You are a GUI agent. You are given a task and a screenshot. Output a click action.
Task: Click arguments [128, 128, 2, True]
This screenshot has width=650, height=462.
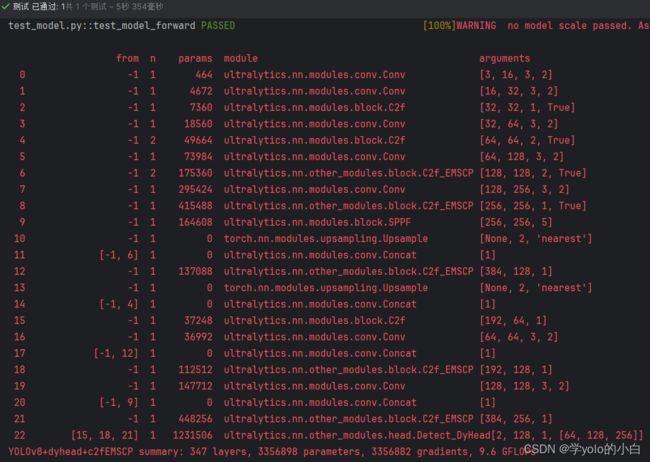(533, 173)
